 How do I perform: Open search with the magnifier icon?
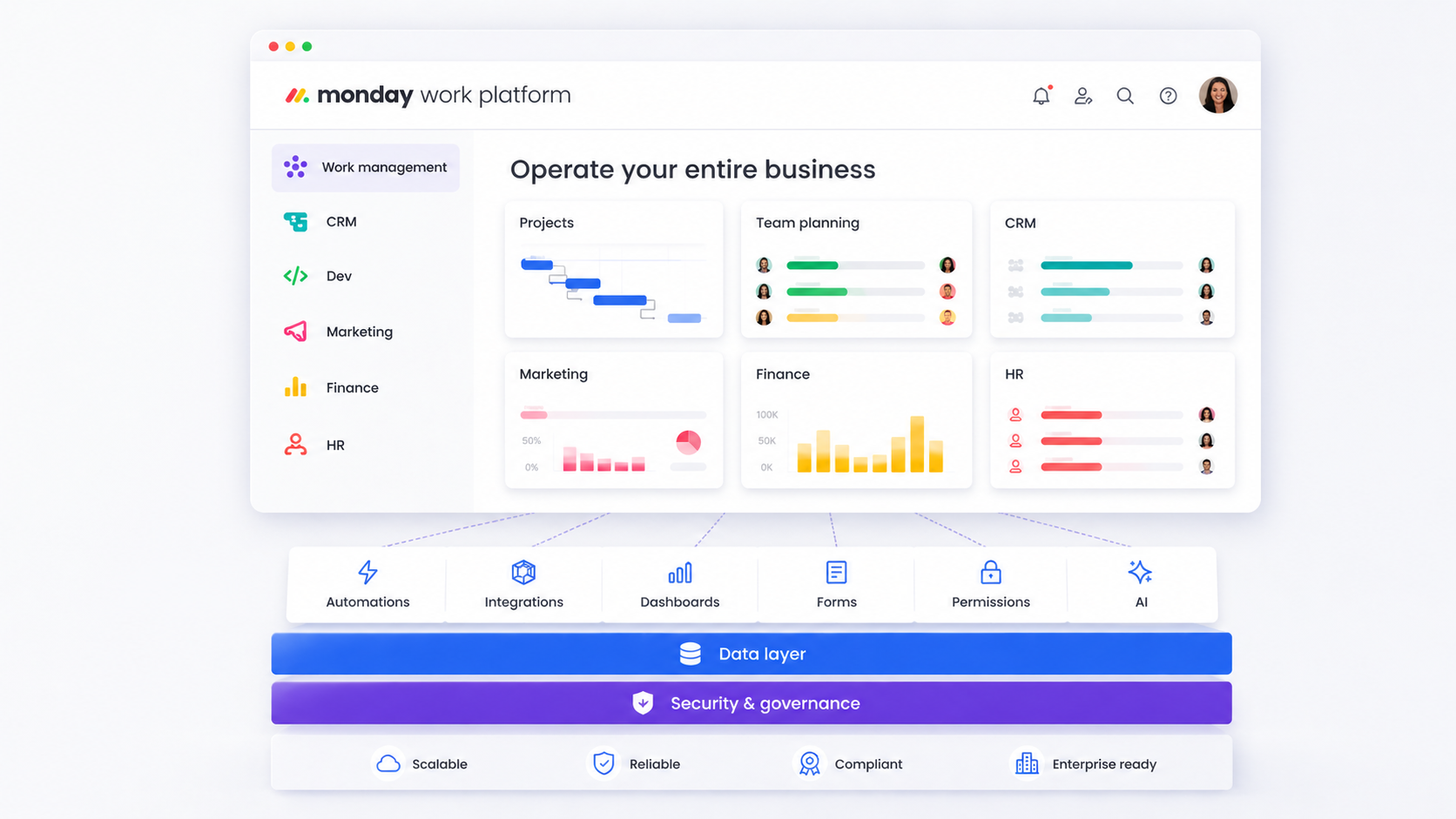click(1125, 96)
